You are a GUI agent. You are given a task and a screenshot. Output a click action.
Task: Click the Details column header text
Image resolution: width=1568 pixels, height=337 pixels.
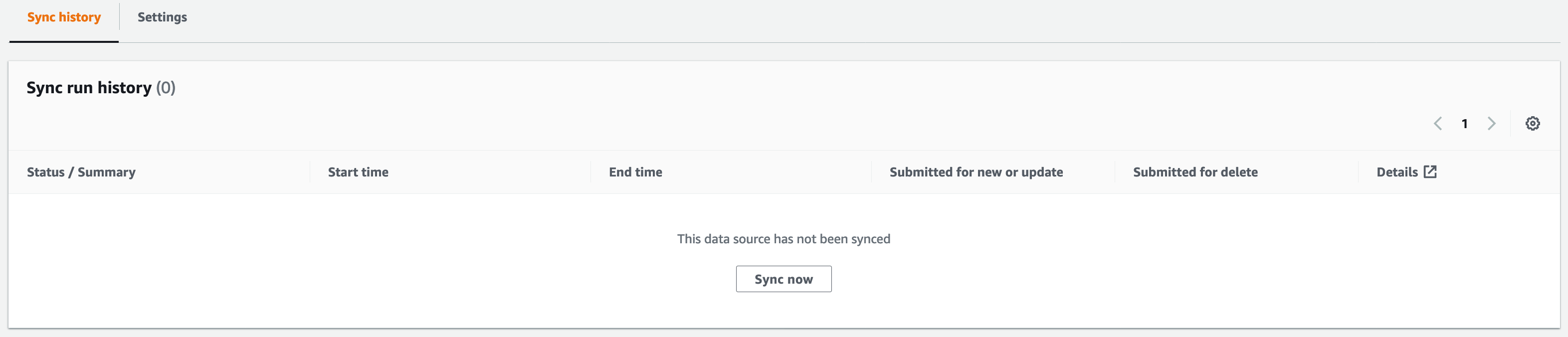click(x=1397, y=172)
